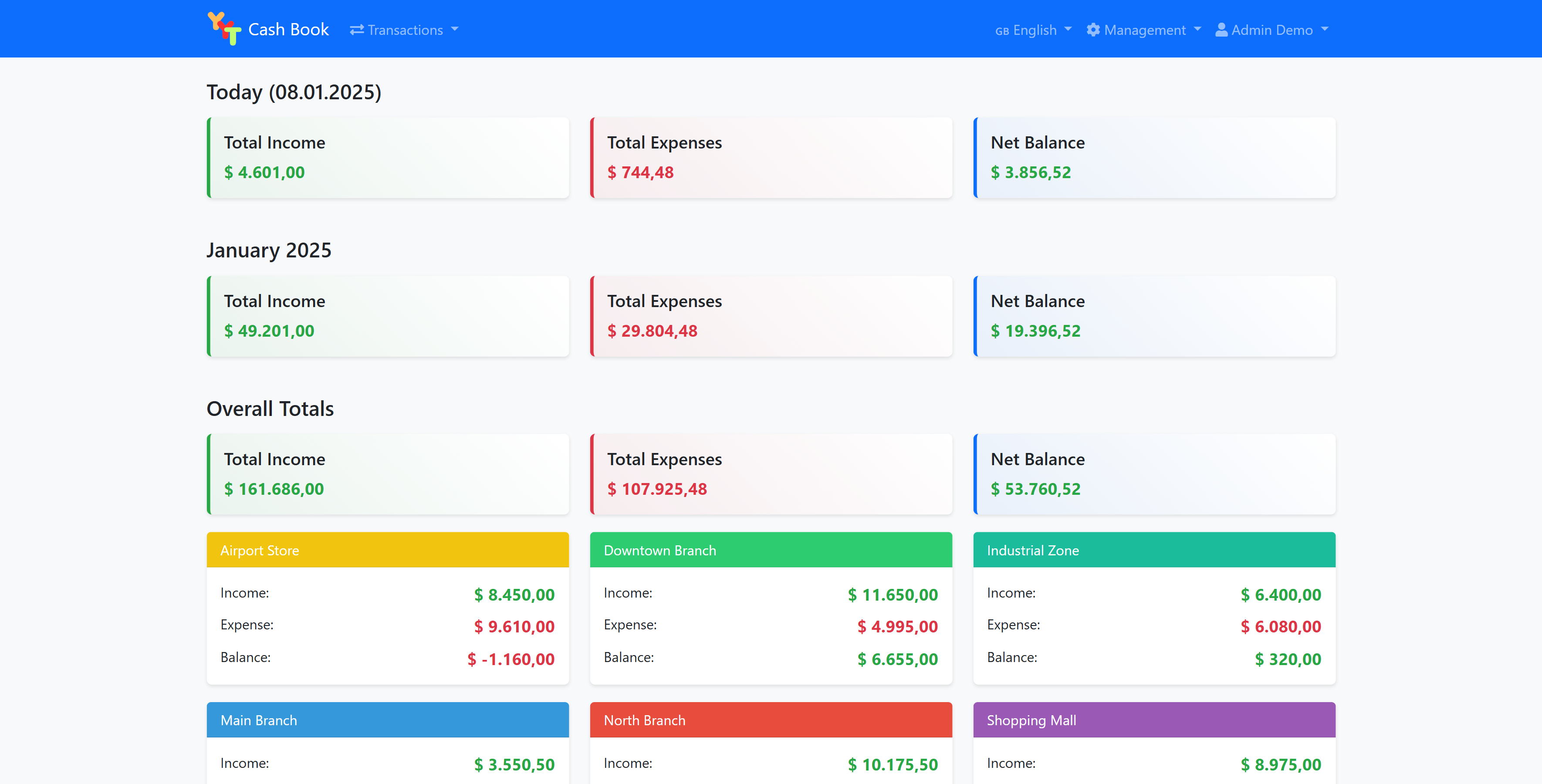Click January 2025 Total Expenses card
Image resolution: width=1542 pixels, height=784 pixels.
(x=771, y=316)
